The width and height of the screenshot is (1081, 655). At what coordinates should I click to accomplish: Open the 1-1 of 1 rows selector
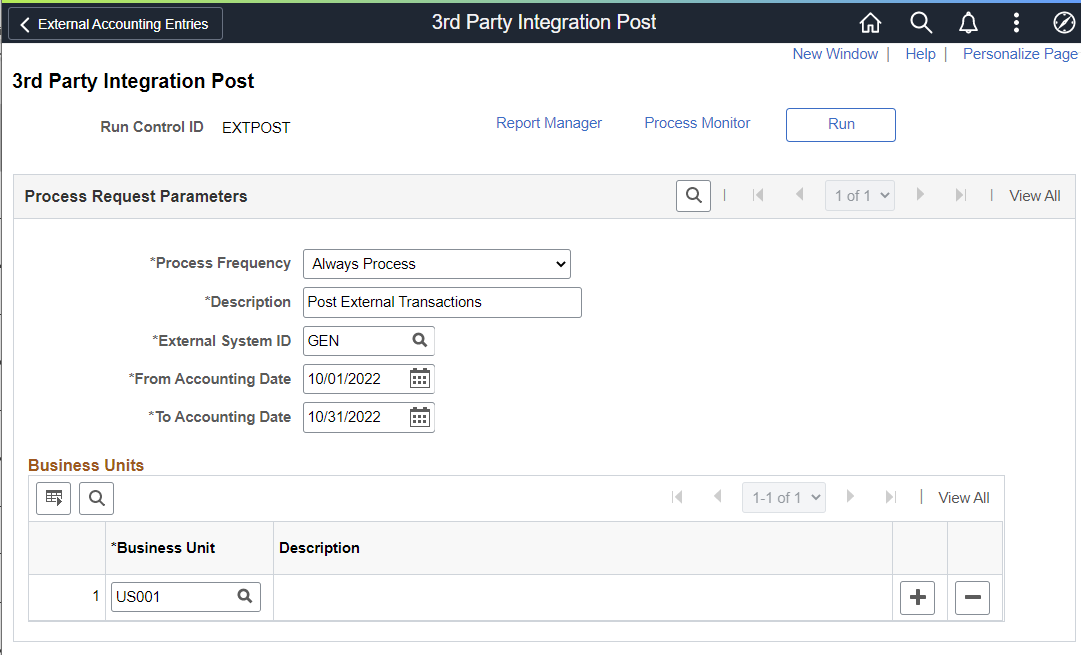tap(783, 497)
